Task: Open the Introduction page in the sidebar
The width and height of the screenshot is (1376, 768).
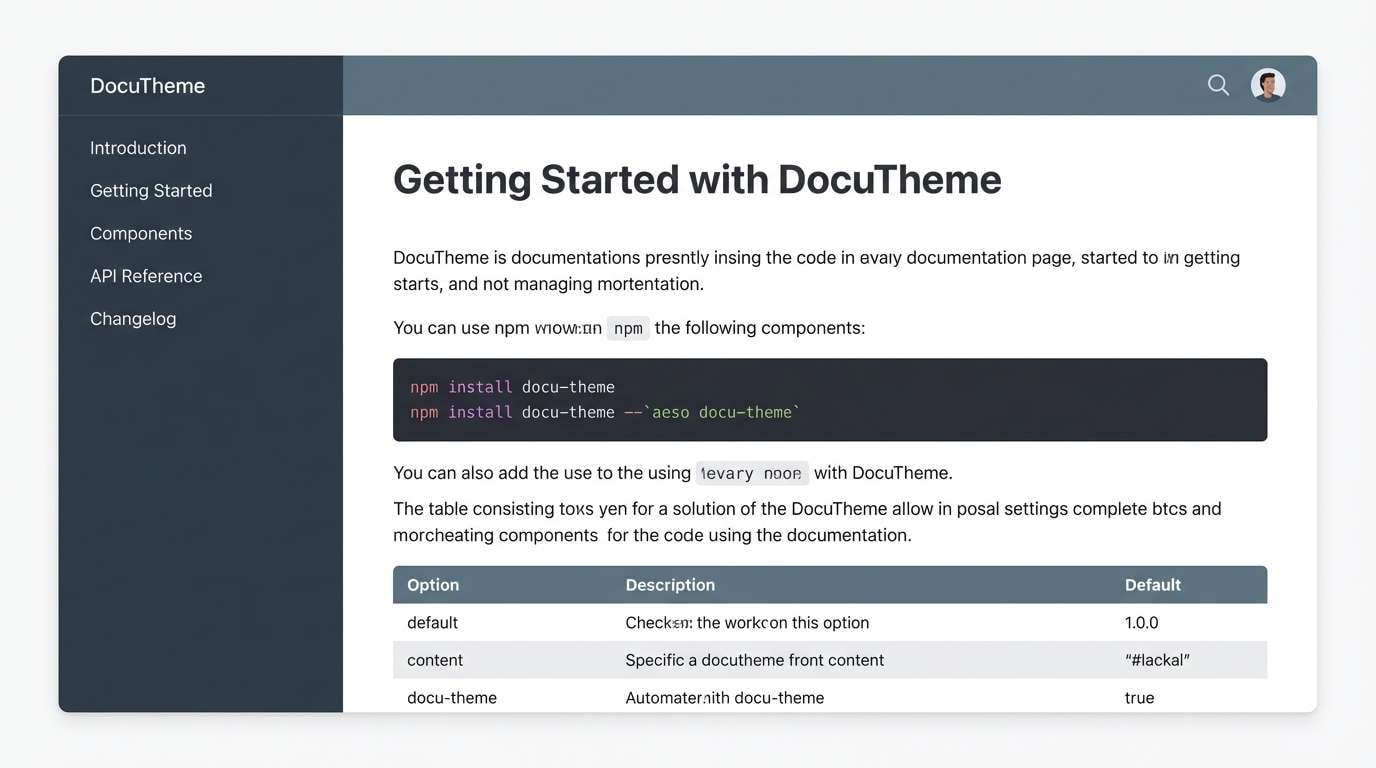Action: (x=138, y=147)
